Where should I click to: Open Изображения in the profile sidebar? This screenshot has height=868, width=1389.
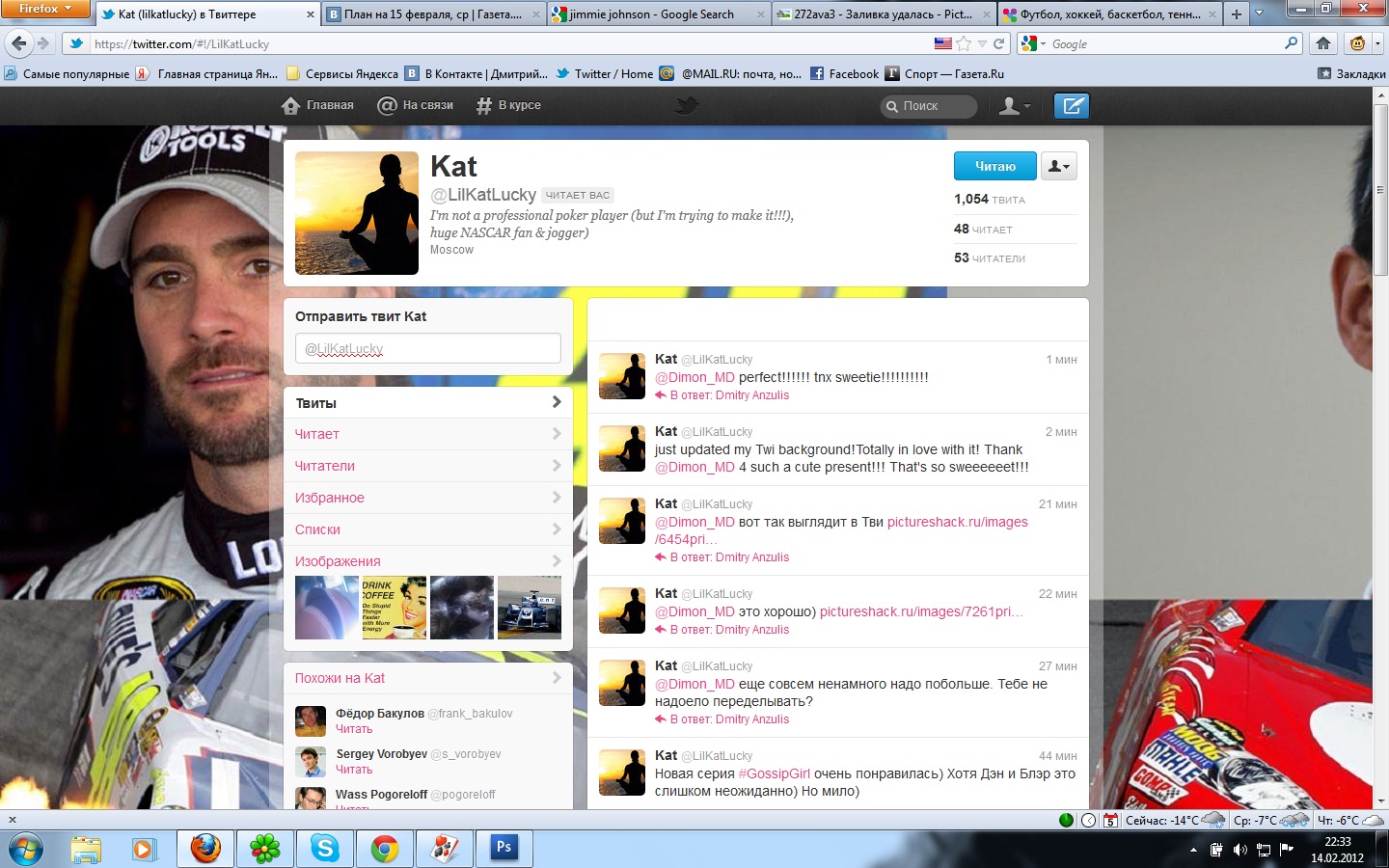(x=428, y=561)
